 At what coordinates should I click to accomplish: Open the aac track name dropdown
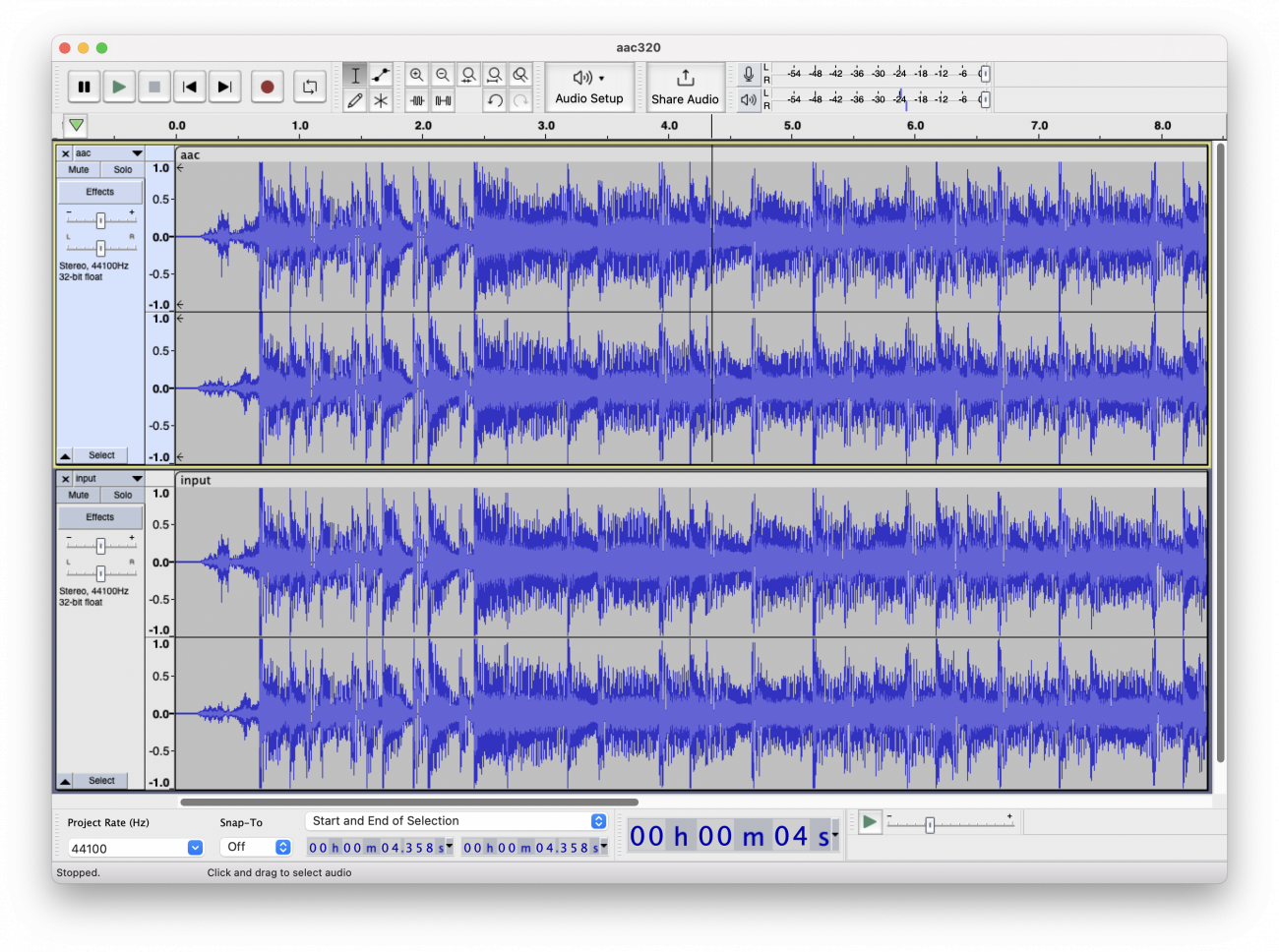tap(109, 153)
